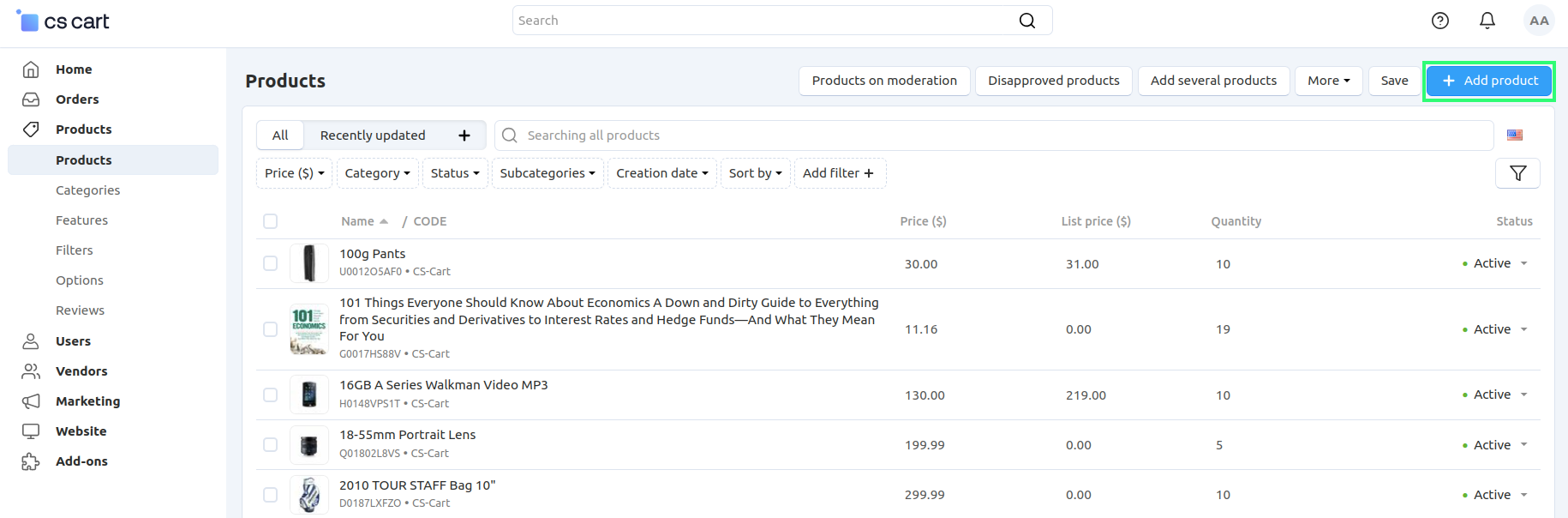Open the Creation date filter dropdown
This screenshot has width=1568, height=518.
662,173
